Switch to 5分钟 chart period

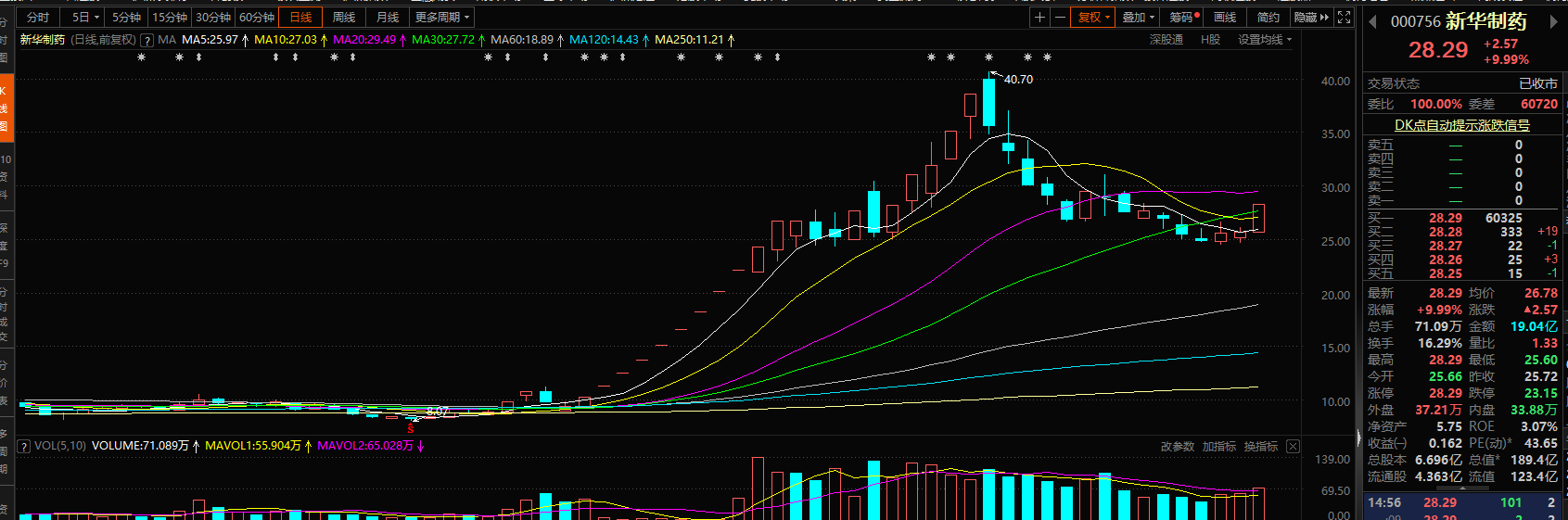coord(126,18)
